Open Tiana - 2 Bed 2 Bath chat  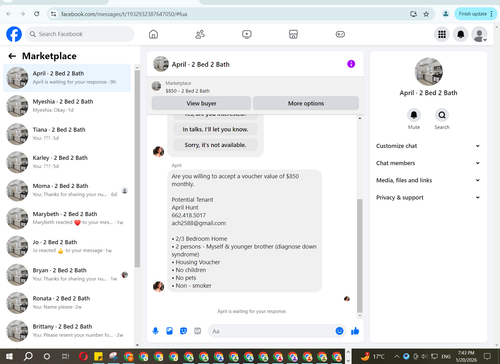(67, 134)
